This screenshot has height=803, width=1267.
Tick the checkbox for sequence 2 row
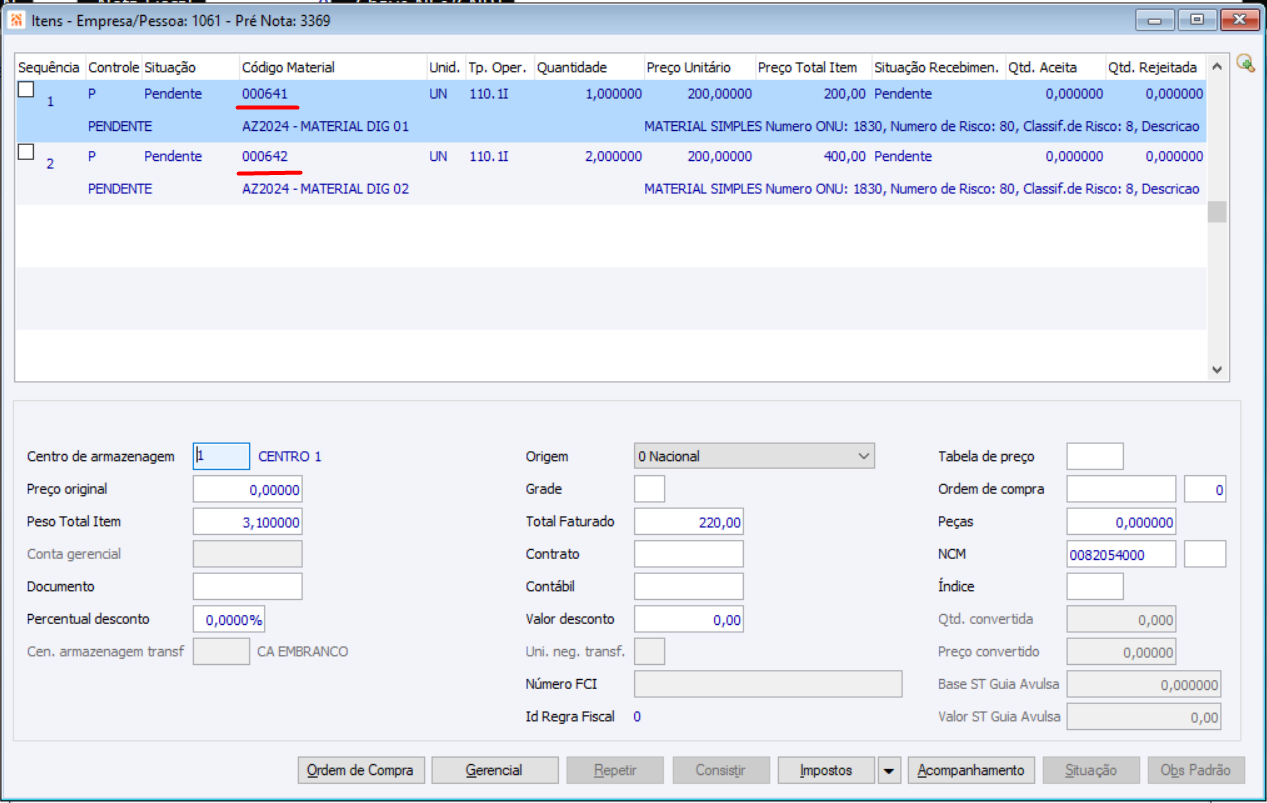(26, 152)
